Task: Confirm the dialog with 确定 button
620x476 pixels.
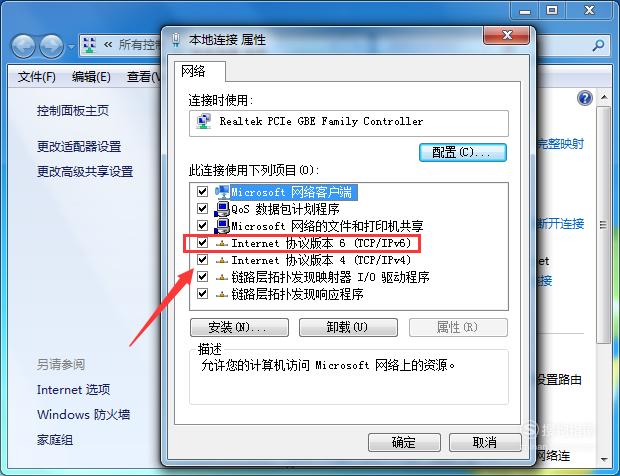Action: 404,442
